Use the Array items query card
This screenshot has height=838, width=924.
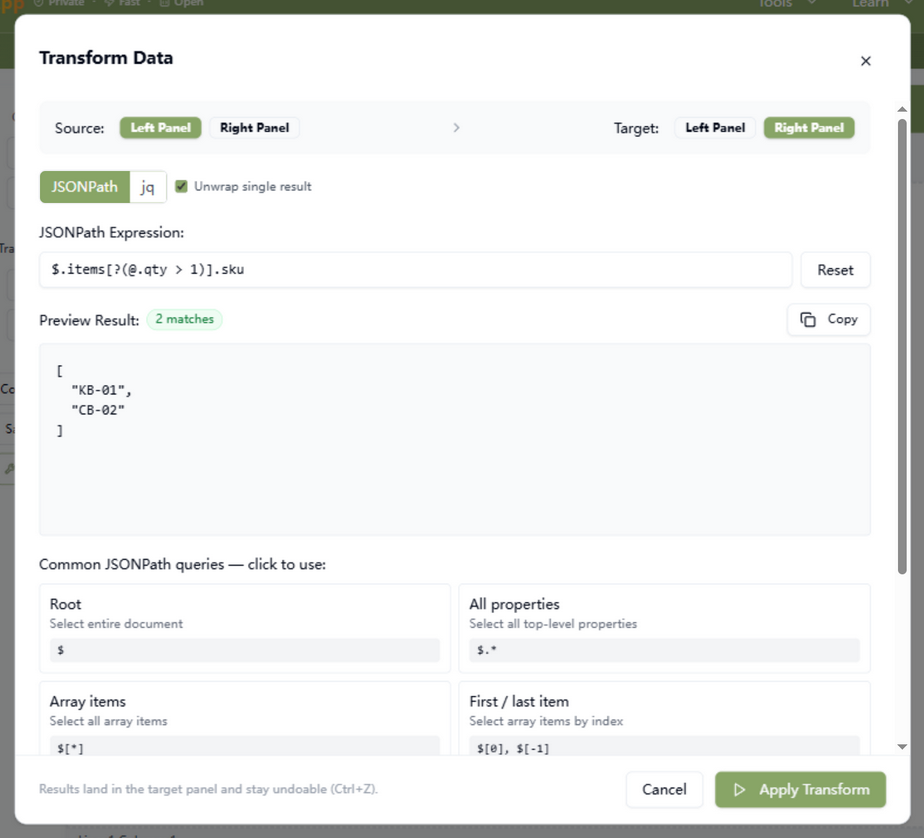tap(245, 718)
